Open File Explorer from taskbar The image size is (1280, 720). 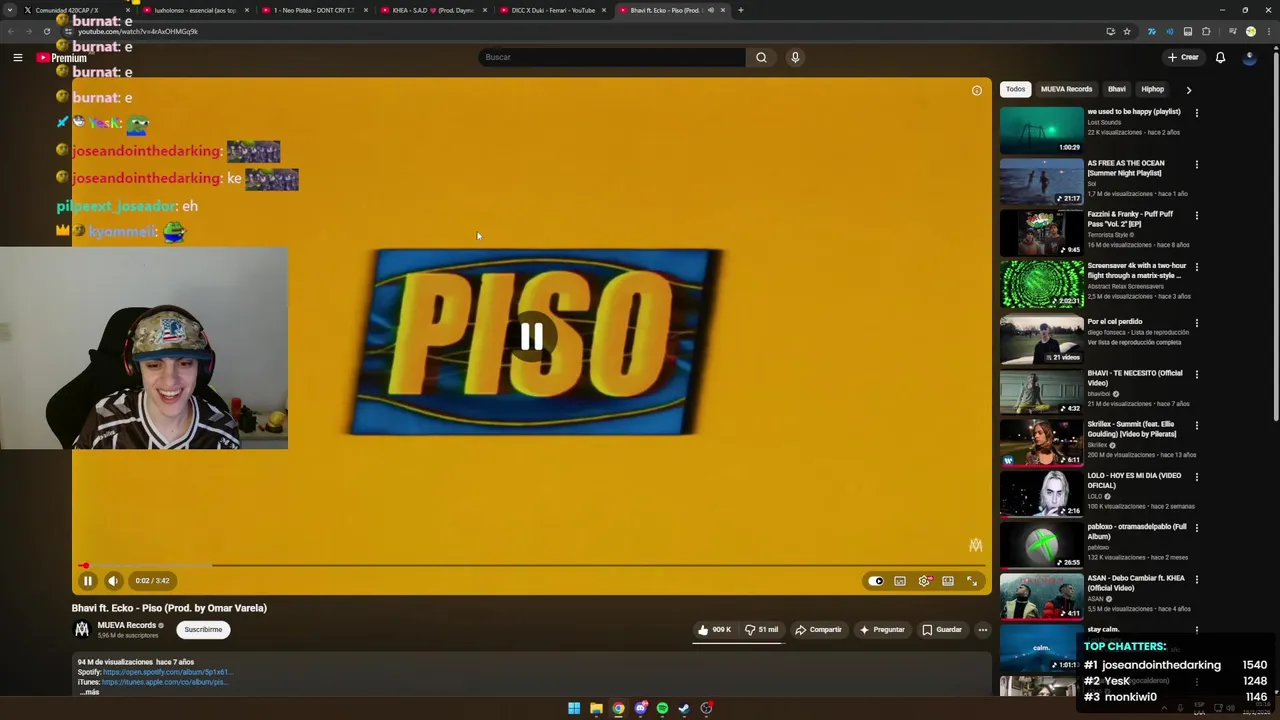[x=596, y=709]
